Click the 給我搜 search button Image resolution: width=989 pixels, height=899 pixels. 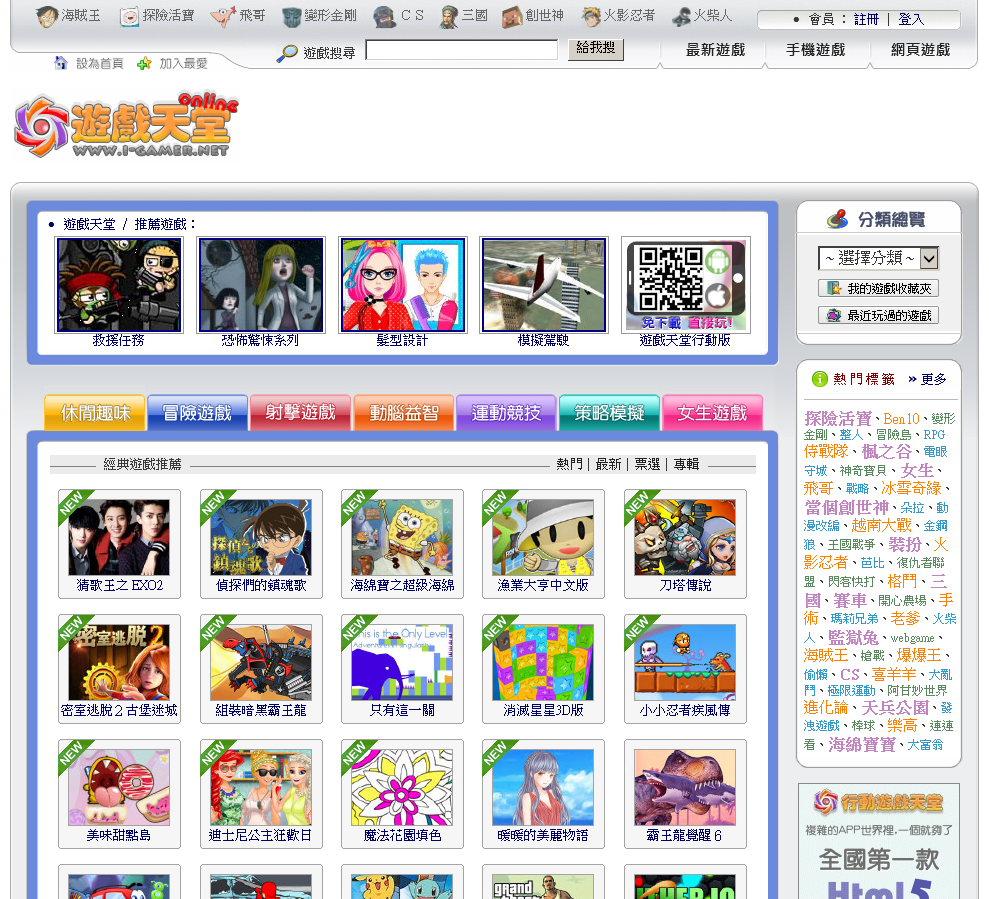point(595,49)
